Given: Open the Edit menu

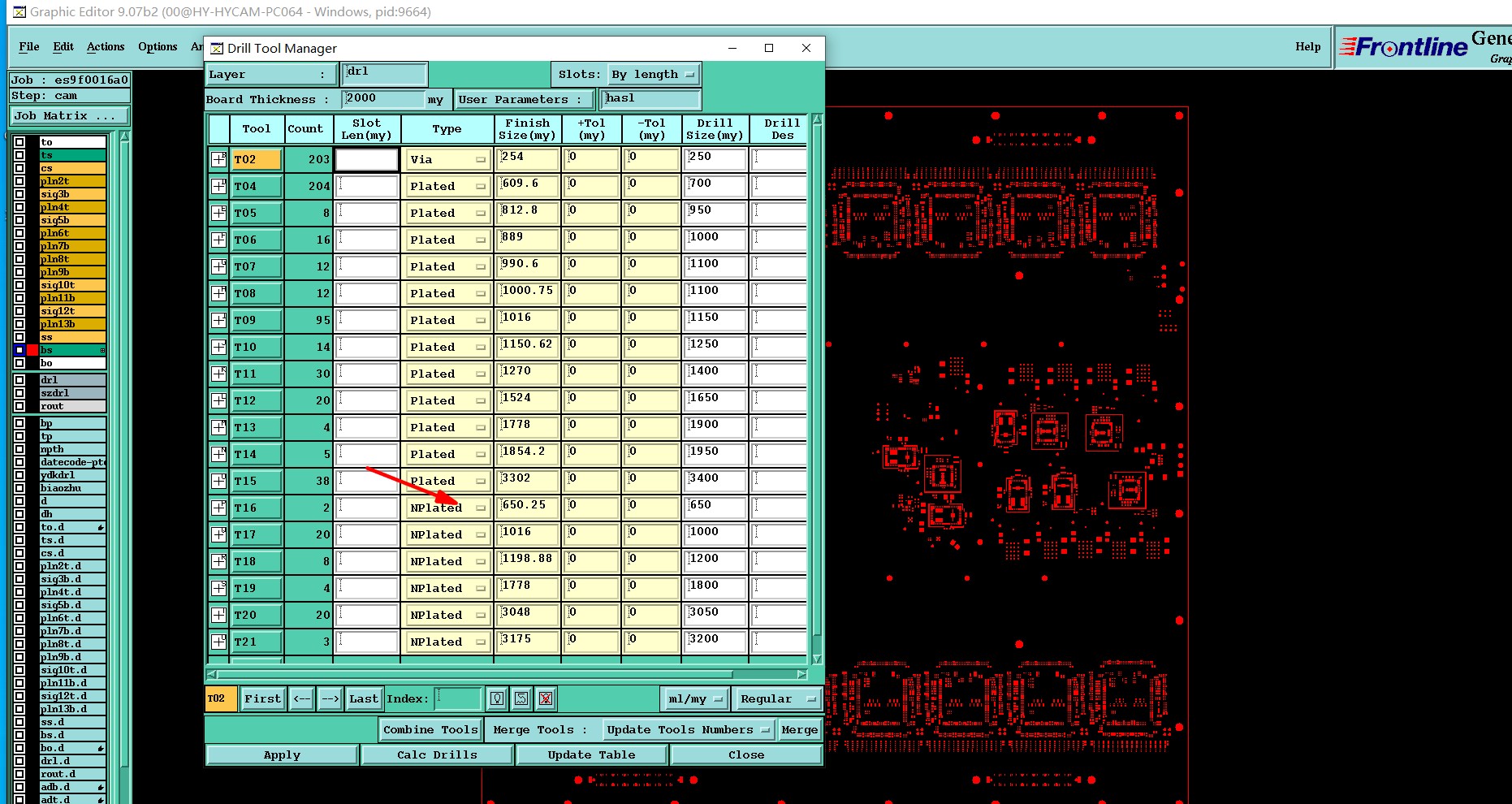Looking at the screenshot, I should 63,46.
